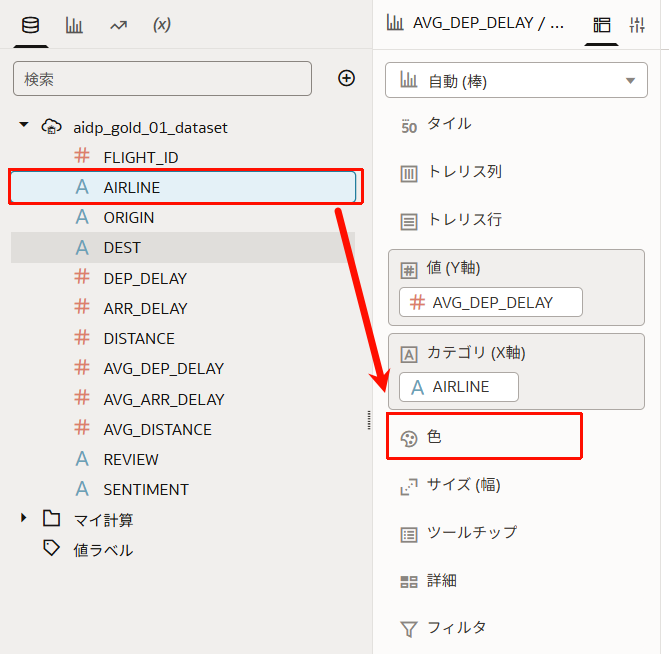
Task: Select the DISTANCE column
Action: click(139, 339)
